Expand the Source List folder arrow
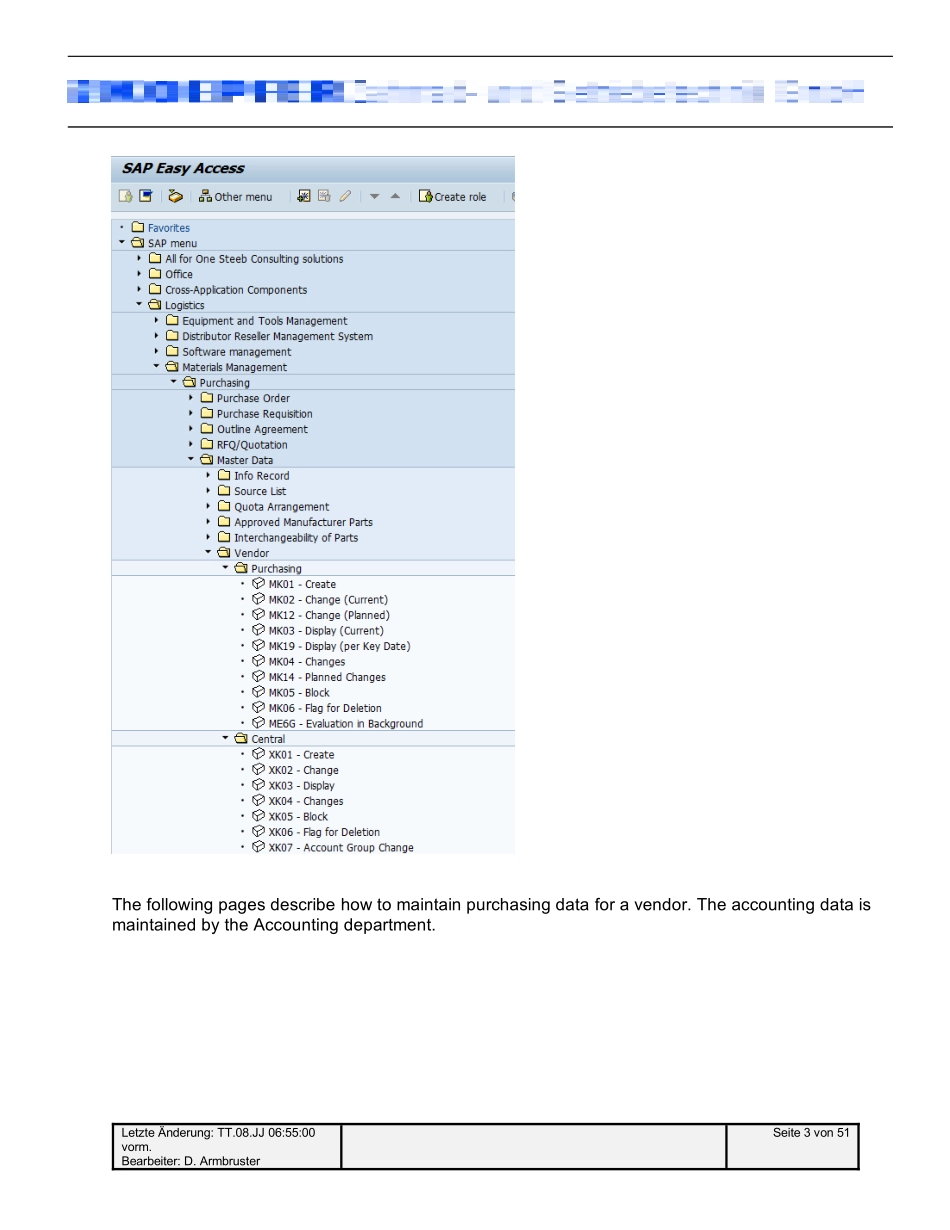 pyautogui.click(x=209, y=490)
